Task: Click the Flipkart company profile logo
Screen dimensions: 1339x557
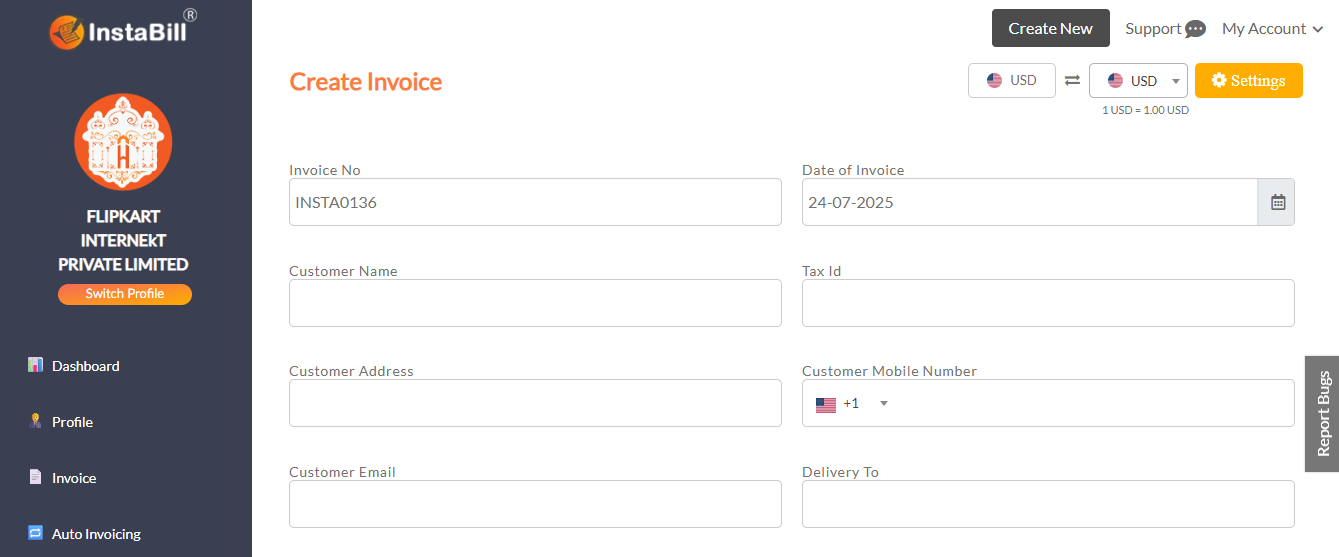Action: [123, 142]
